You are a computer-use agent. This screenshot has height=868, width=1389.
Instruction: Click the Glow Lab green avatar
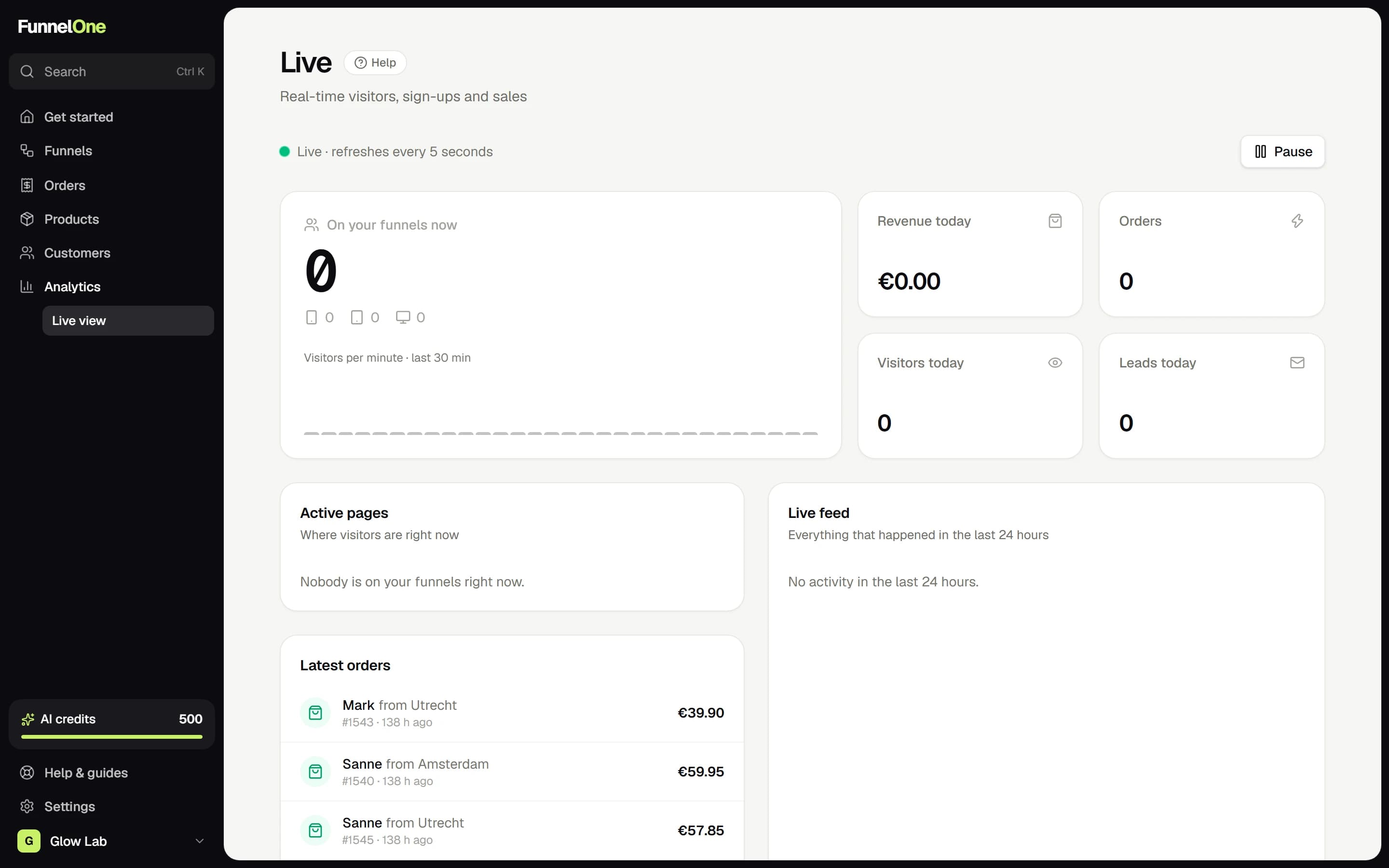click(x=29, y=841)
